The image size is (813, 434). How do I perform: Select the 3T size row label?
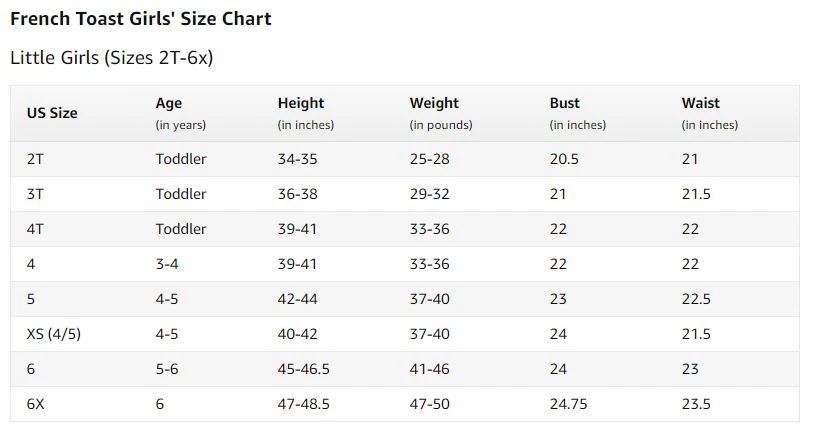pyautogui.click(x=35, y=194)
